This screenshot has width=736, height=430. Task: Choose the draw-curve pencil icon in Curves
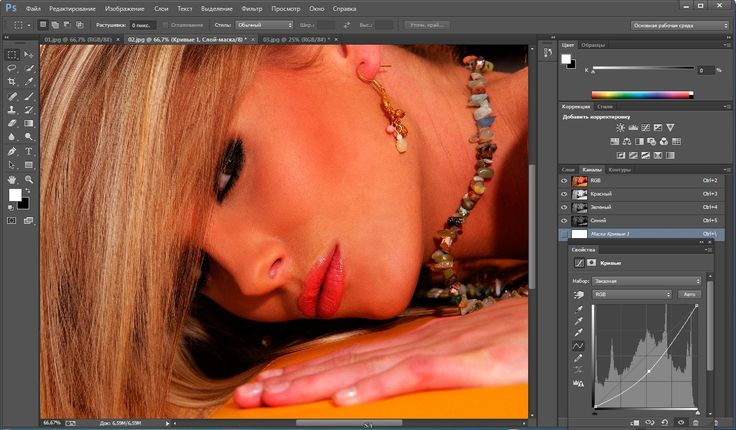click(579, 357)
